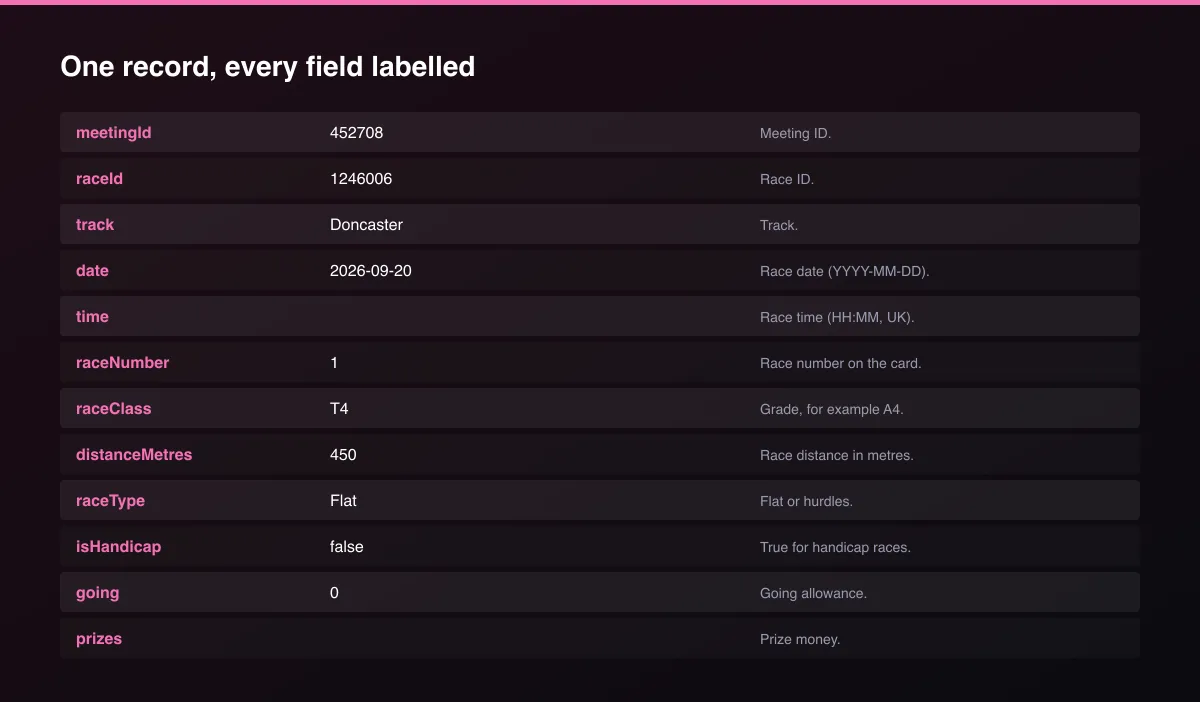Click the "Meeting ID." description
The width and height of the screenshot is (1200, 702).
pyautogui.click(x=795, y=133)
